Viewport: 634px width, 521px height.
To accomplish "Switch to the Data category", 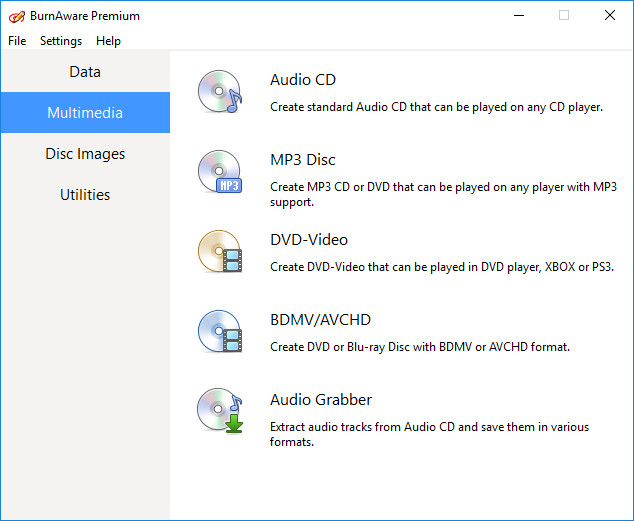I will click(x=85, y=72).
